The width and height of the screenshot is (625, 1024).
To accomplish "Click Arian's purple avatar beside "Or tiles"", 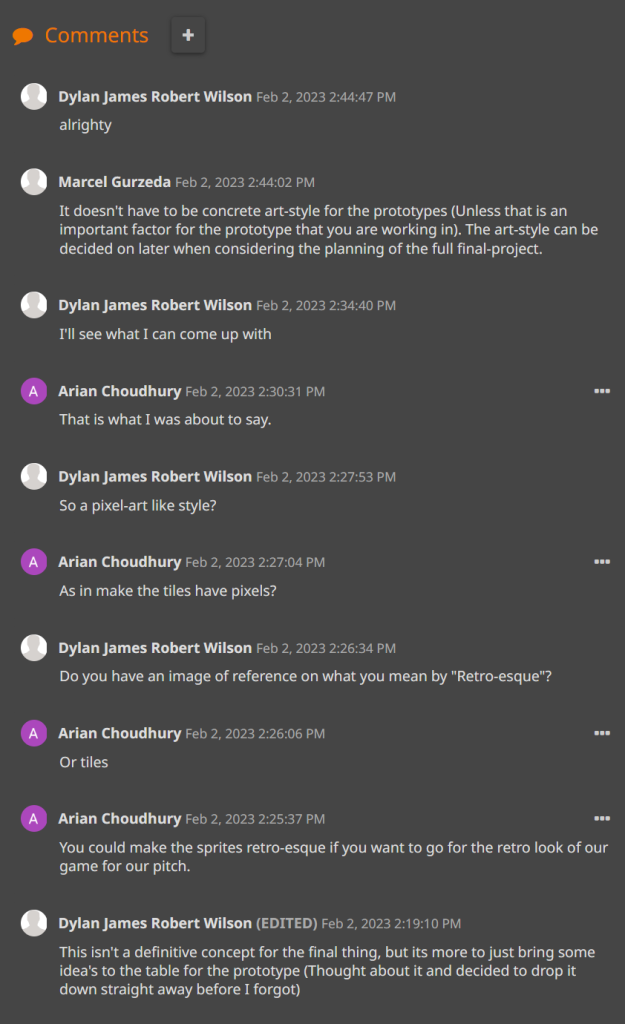I will click(34, 733).
